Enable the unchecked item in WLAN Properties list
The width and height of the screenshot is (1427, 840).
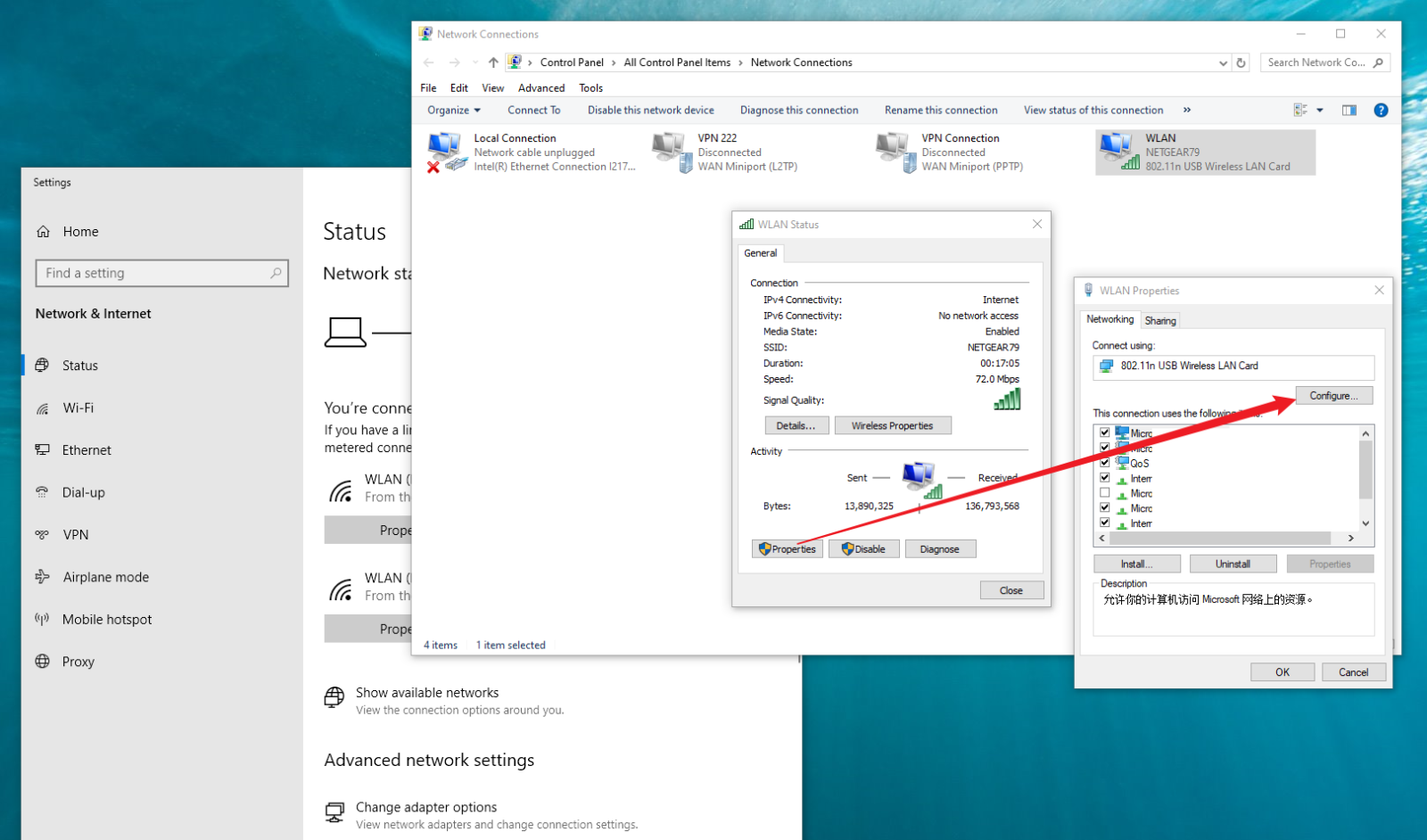(x=1105, y=492)
